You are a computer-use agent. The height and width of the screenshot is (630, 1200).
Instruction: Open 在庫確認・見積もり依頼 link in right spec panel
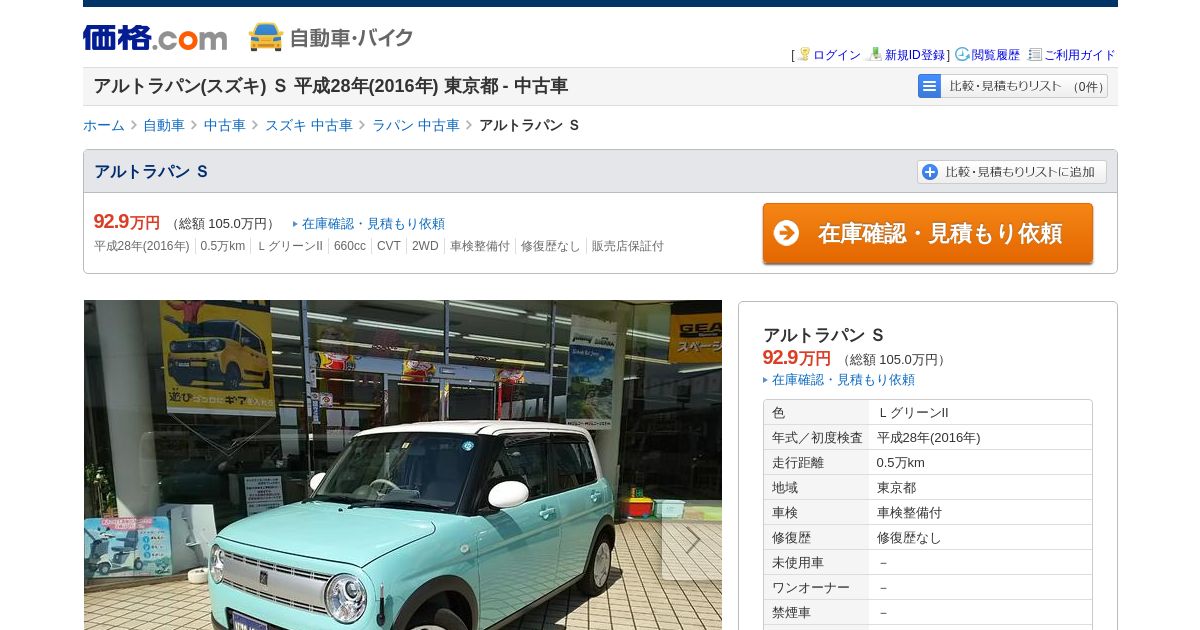pos(843,380)
